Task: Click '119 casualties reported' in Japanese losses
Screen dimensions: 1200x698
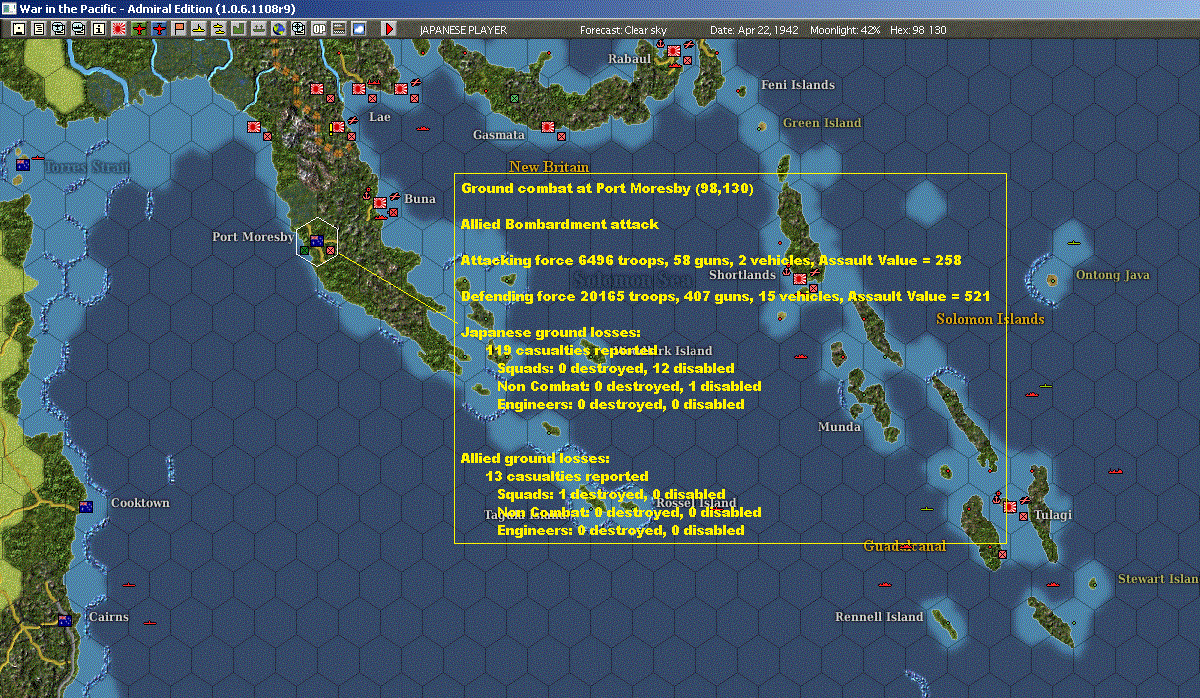Action: [571, 350]
